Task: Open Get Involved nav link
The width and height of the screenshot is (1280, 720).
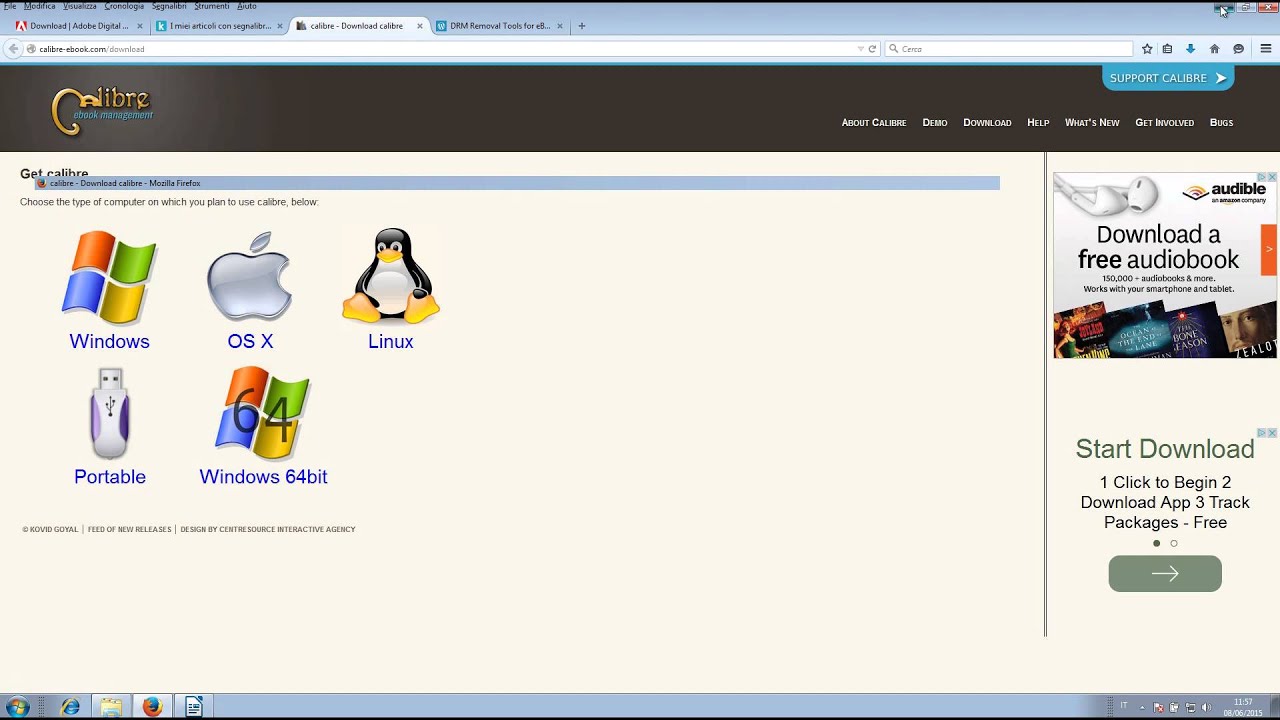Action: tap(1164, 123)
